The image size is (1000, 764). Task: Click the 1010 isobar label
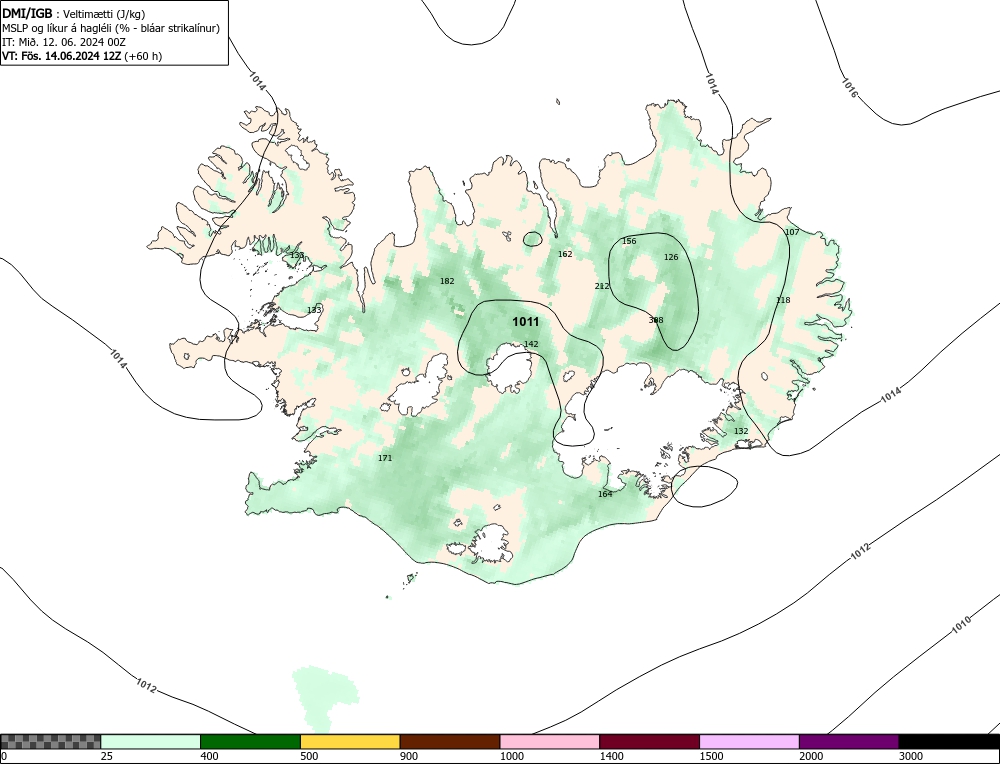[x=962, y=624]
